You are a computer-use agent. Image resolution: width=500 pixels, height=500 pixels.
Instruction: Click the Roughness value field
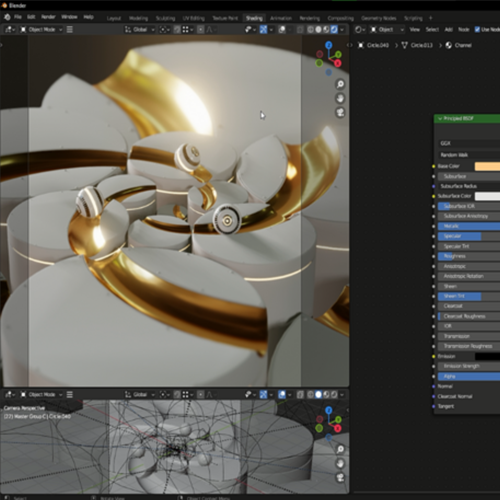[x=469, y=256]
